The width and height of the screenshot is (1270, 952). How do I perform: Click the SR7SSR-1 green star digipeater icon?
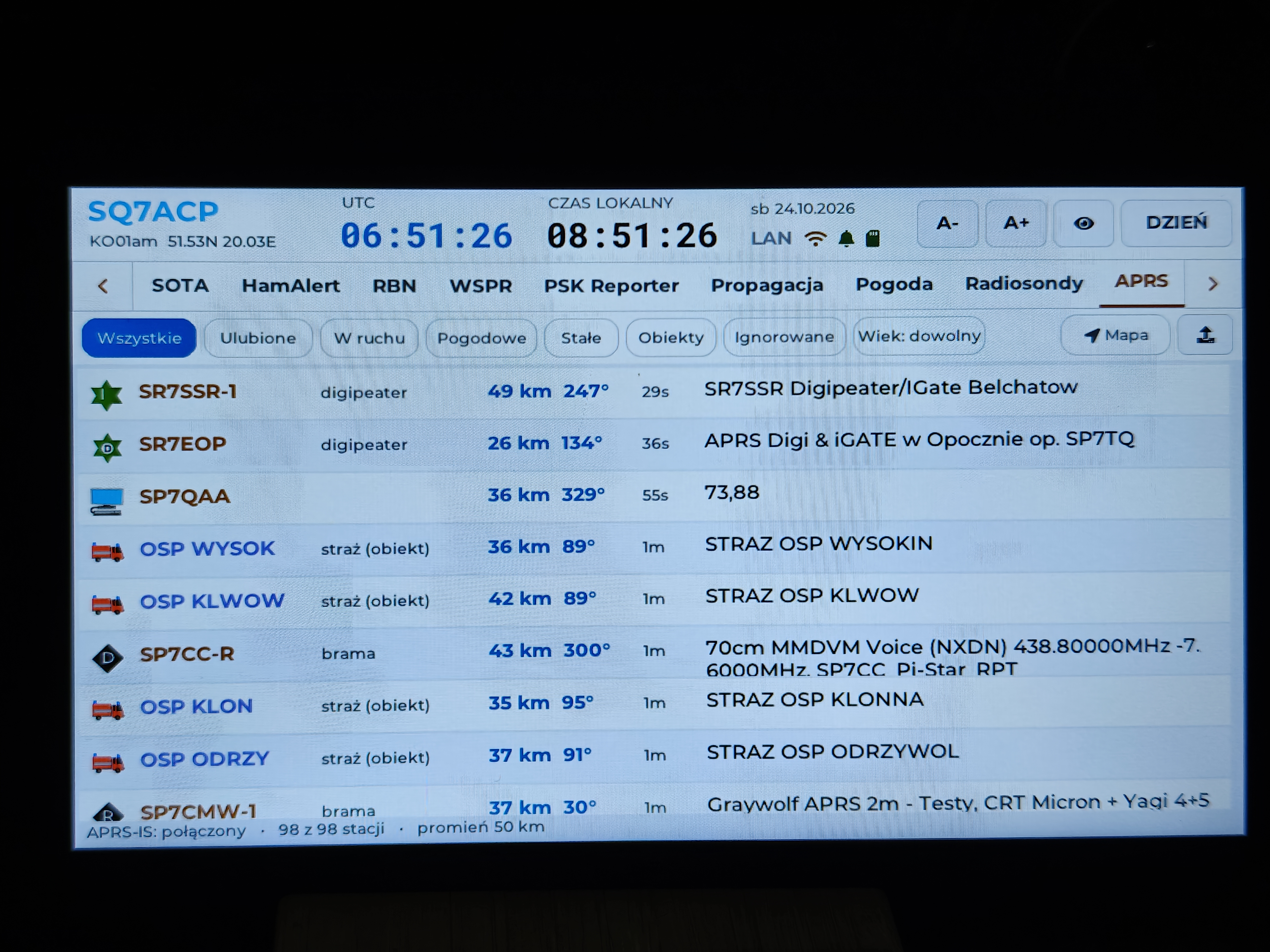[107, 395]
